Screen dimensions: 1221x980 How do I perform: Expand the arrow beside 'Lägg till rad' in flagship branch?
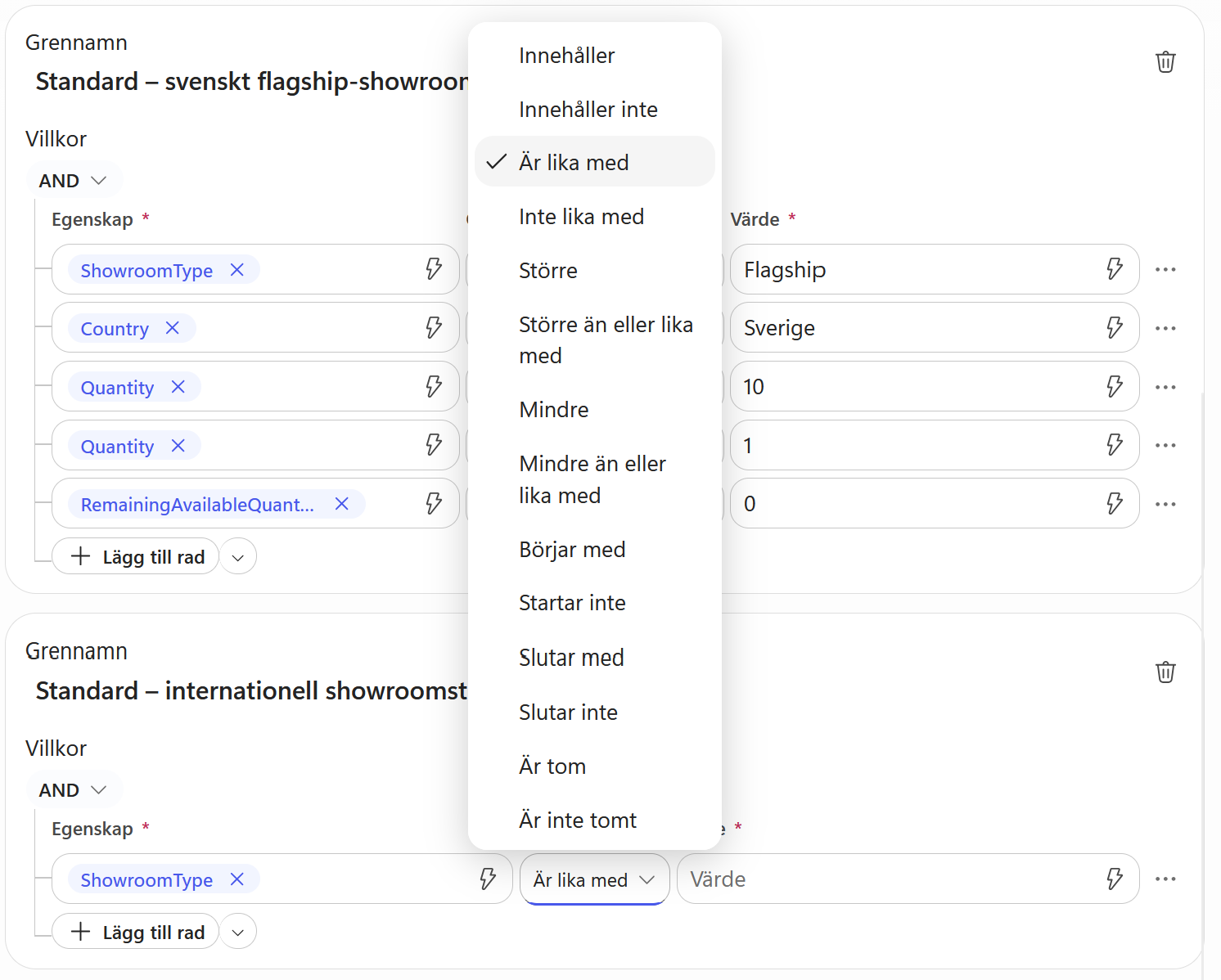tap(238, 557)
